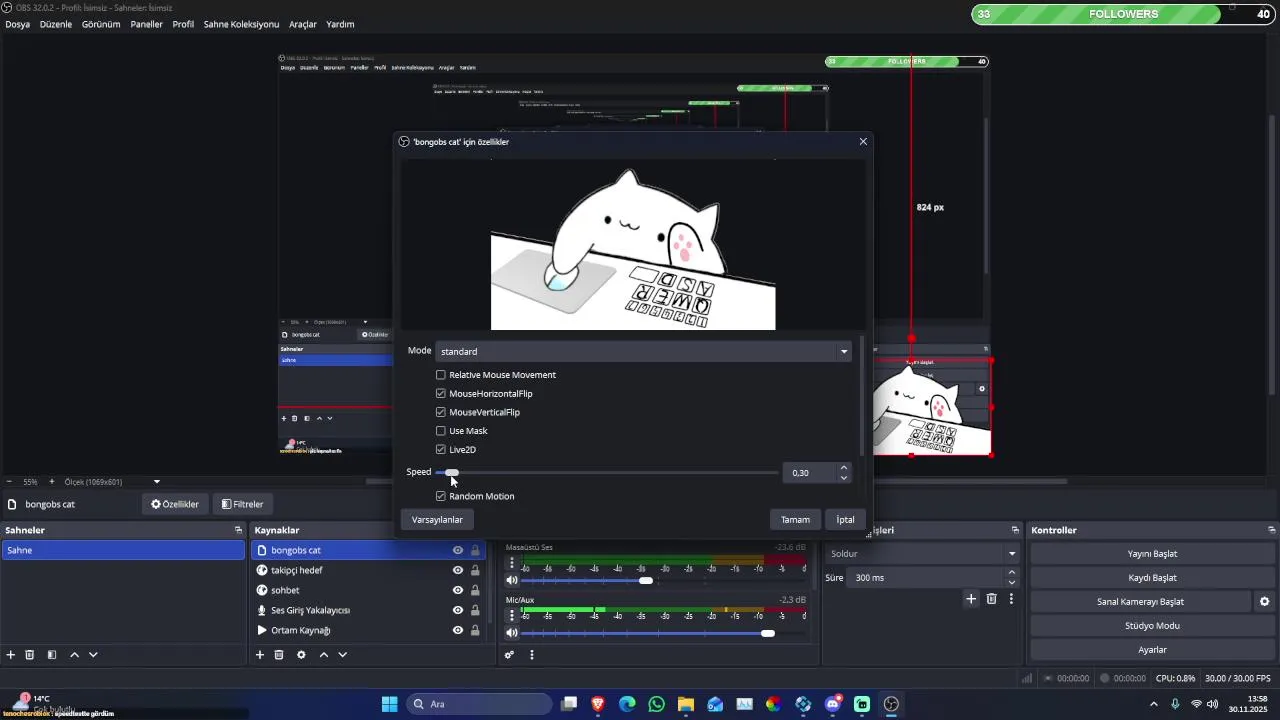
Task: Open transition properties three-dot icon
Action: click(x=1011, y=598)
